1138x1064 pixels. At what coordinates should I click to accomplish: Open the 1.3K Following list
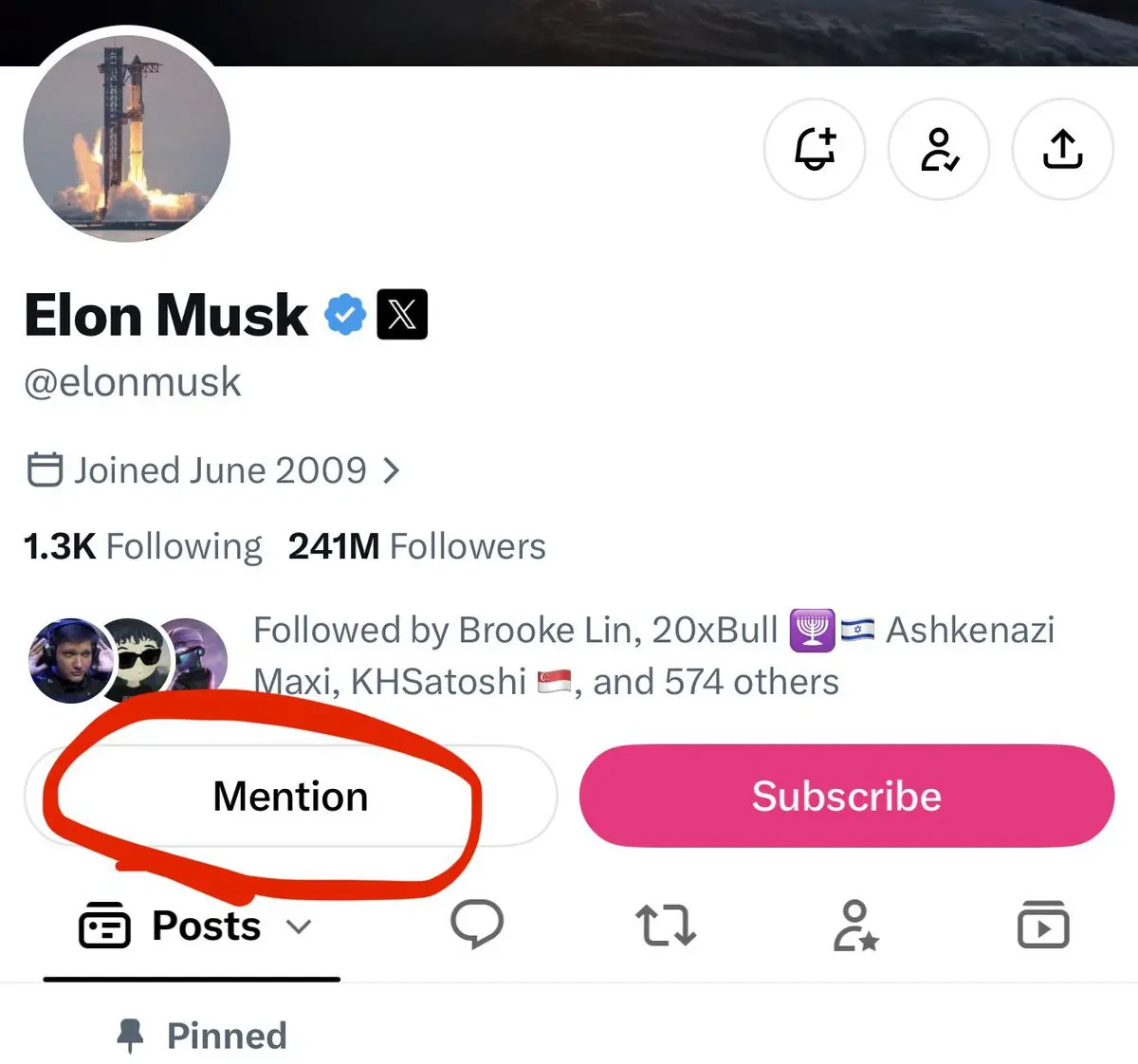(143, 547)
